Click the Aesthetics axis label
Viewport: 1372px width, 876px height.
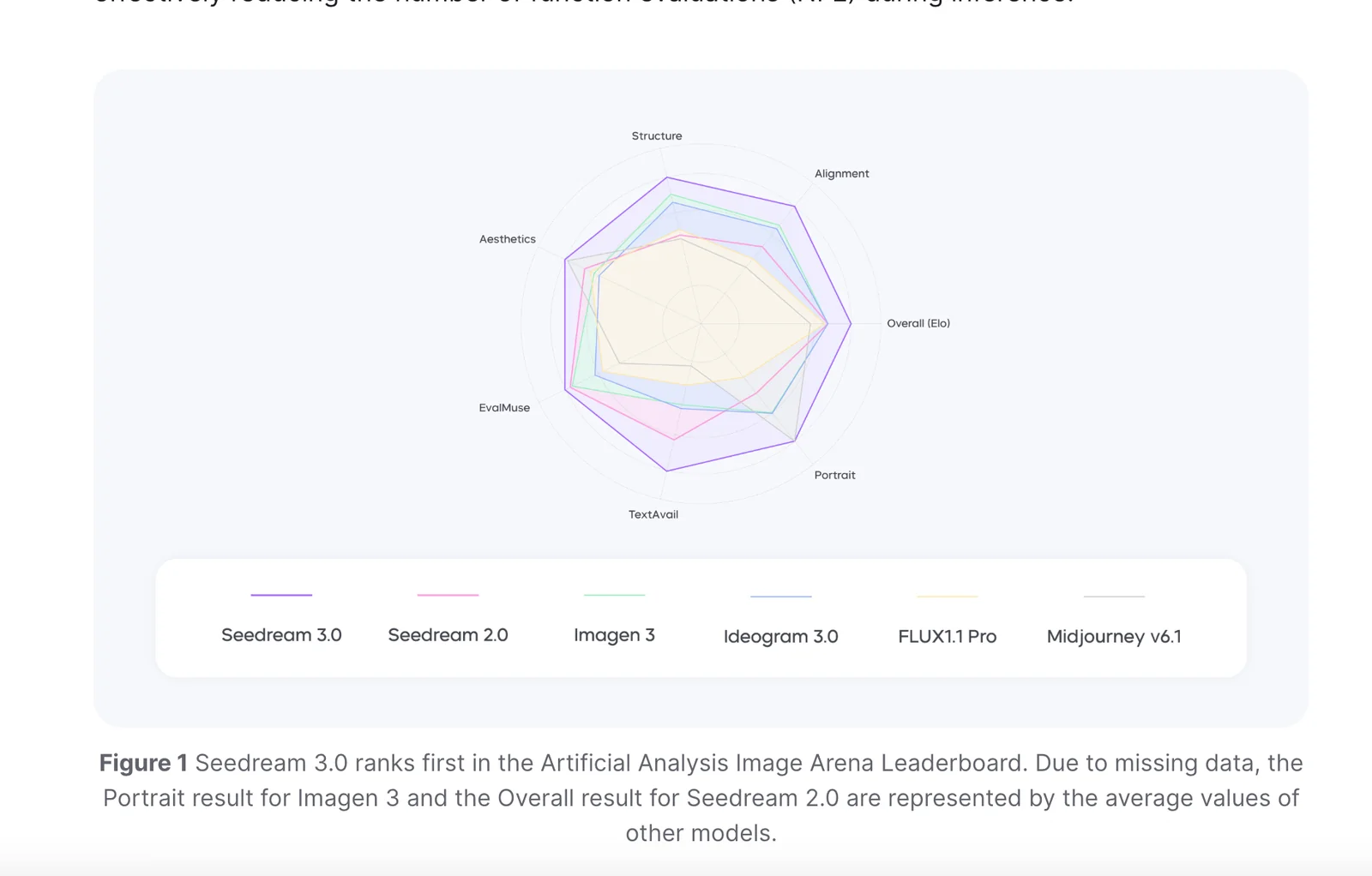[508, 239]
